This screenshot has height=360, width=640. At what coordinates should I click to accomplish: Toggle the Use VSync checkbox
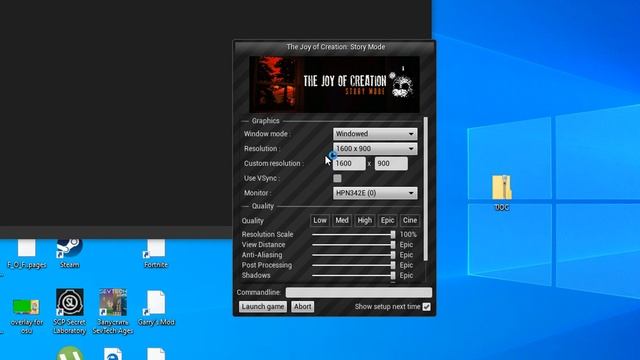[337, 178]
